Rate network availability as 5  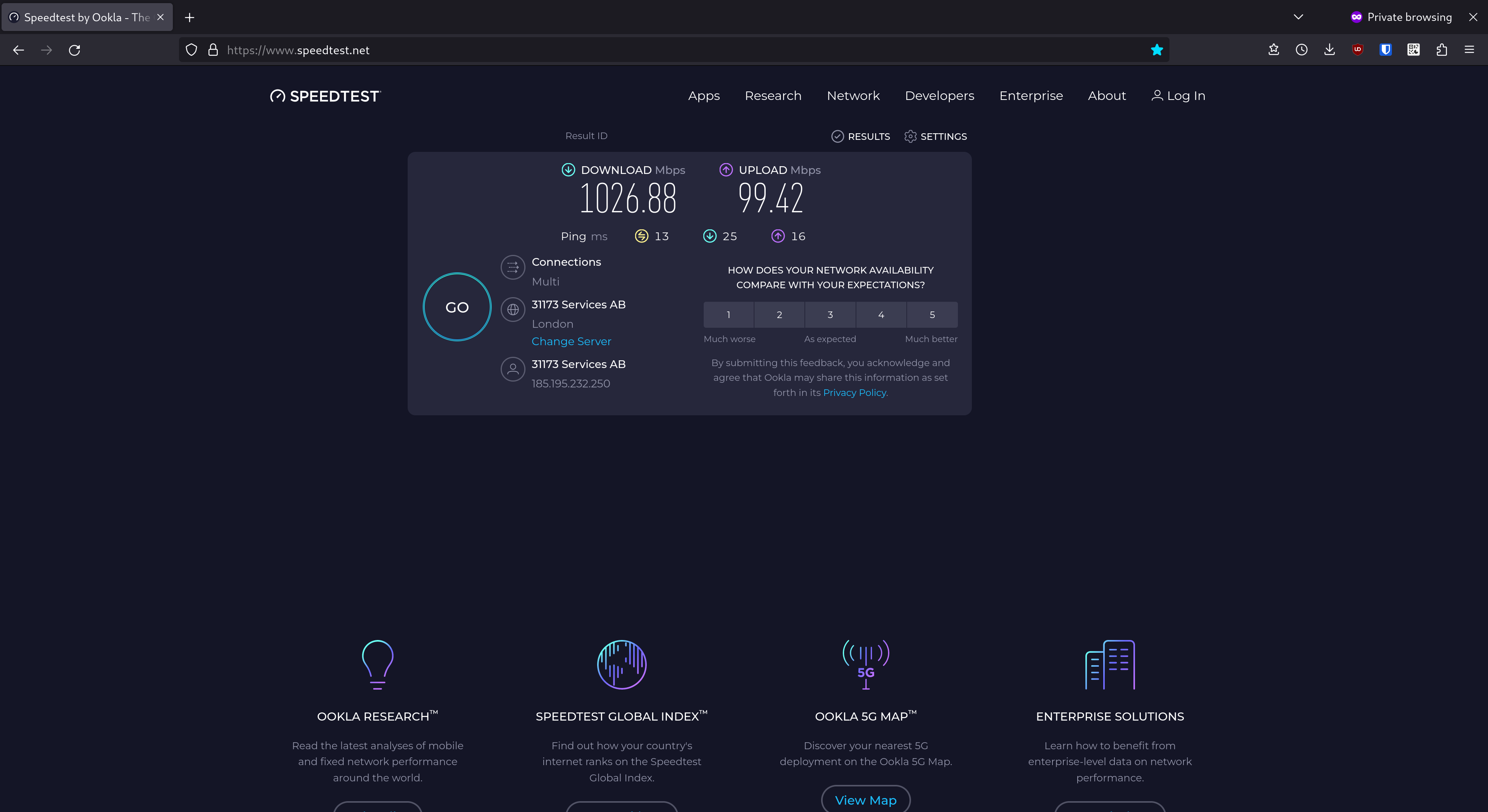932,315
